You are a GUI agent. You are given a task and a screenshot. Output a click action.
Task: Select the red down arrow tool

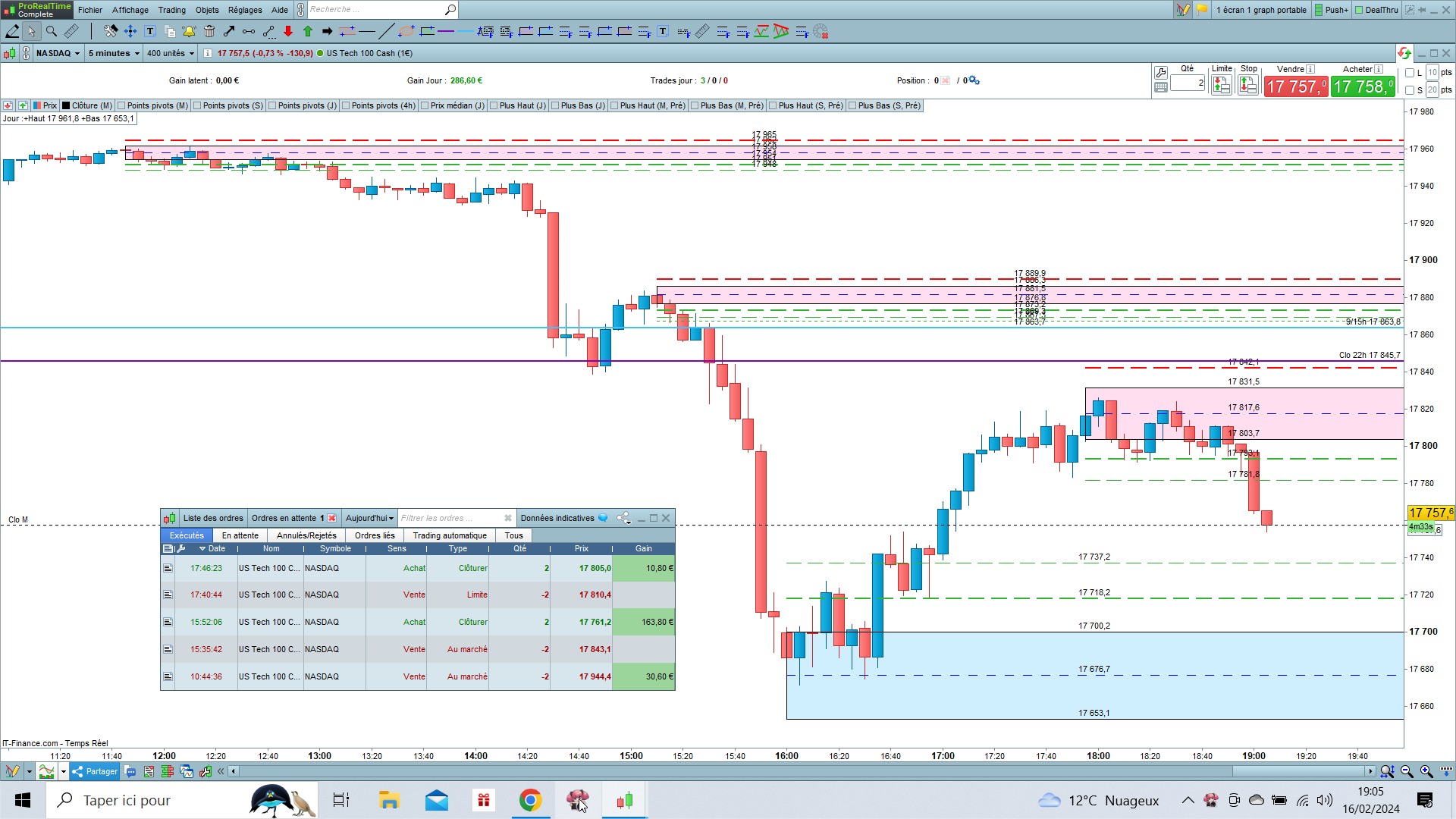pyautogui.click(x=288, y=31)
